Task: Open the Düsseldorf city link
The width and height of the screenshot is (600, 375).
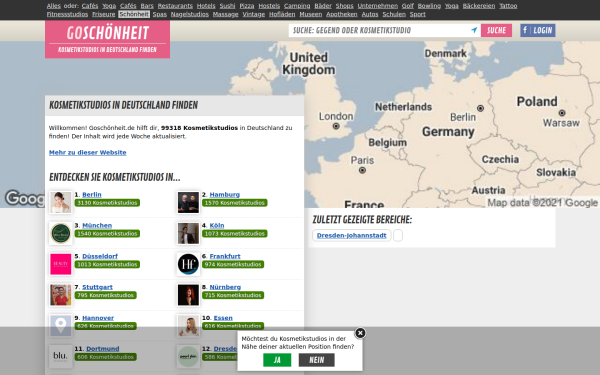Action: [x=100, y=256]
